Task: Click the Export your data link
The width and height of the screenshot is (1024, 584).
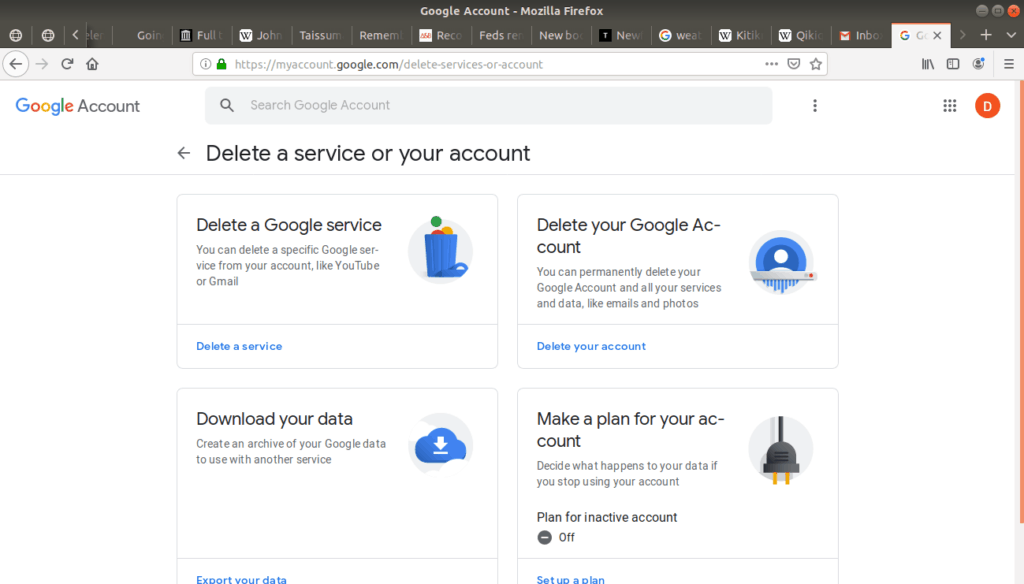Action: point(241,579)
